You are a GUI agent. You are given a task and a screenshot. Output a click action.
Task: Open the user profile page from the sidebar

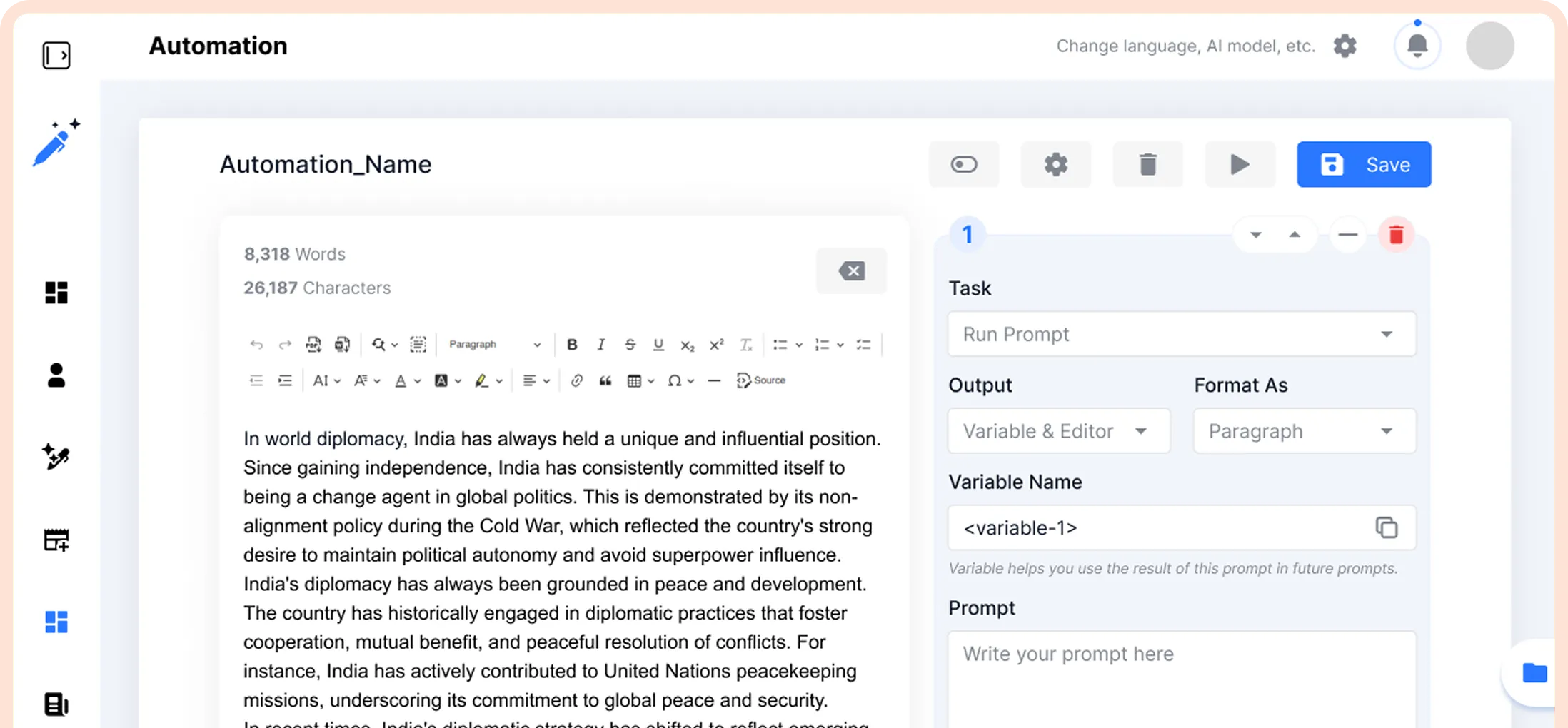[56, 375]
